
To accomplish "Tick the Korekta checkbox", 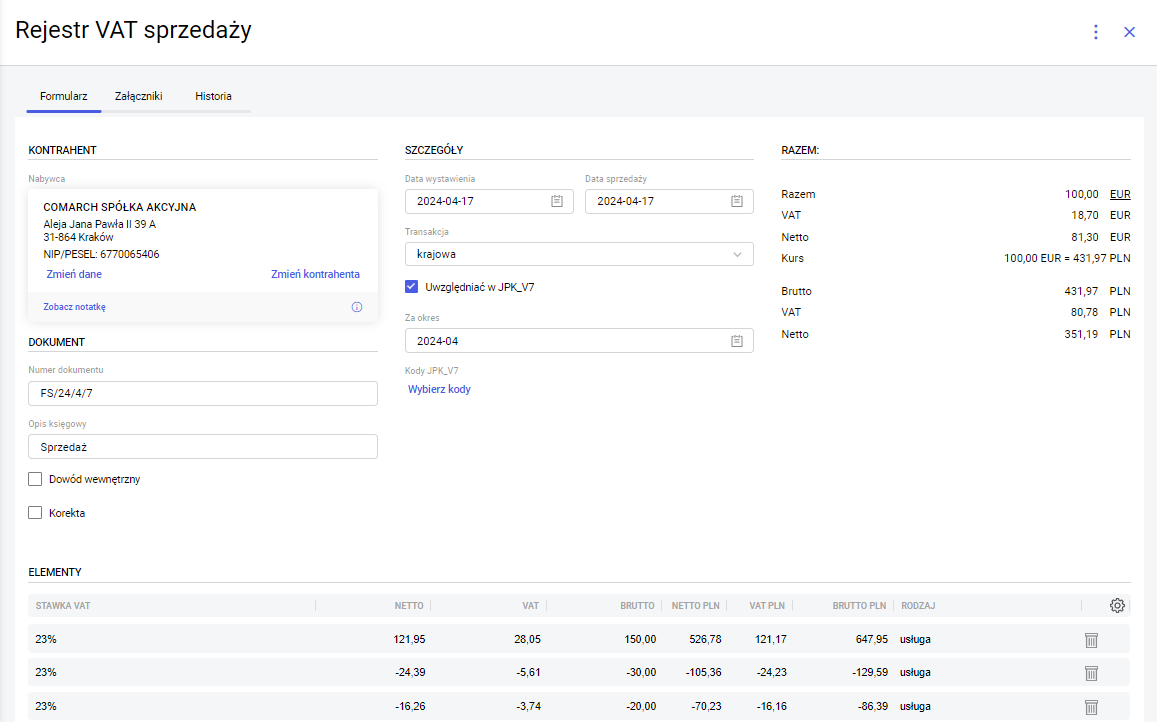I will click(36, 513).
